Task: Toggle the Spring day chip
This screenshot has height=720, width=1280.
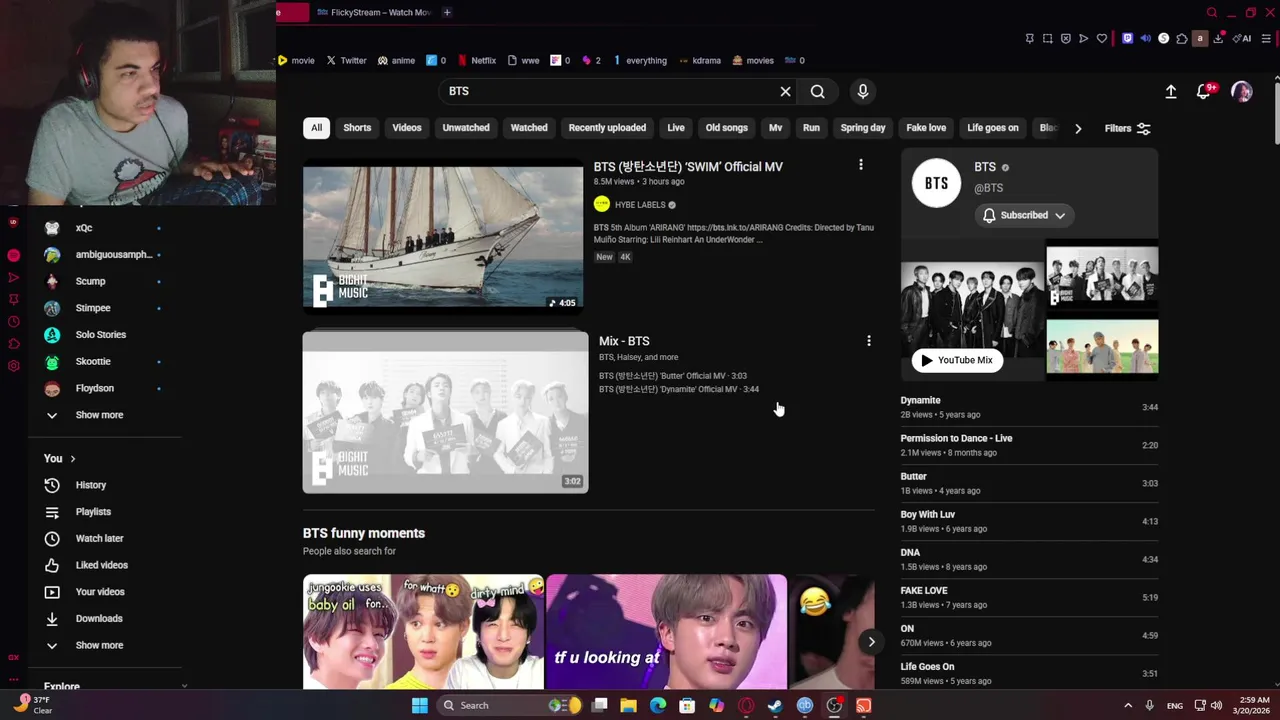Action: (863, 128)
